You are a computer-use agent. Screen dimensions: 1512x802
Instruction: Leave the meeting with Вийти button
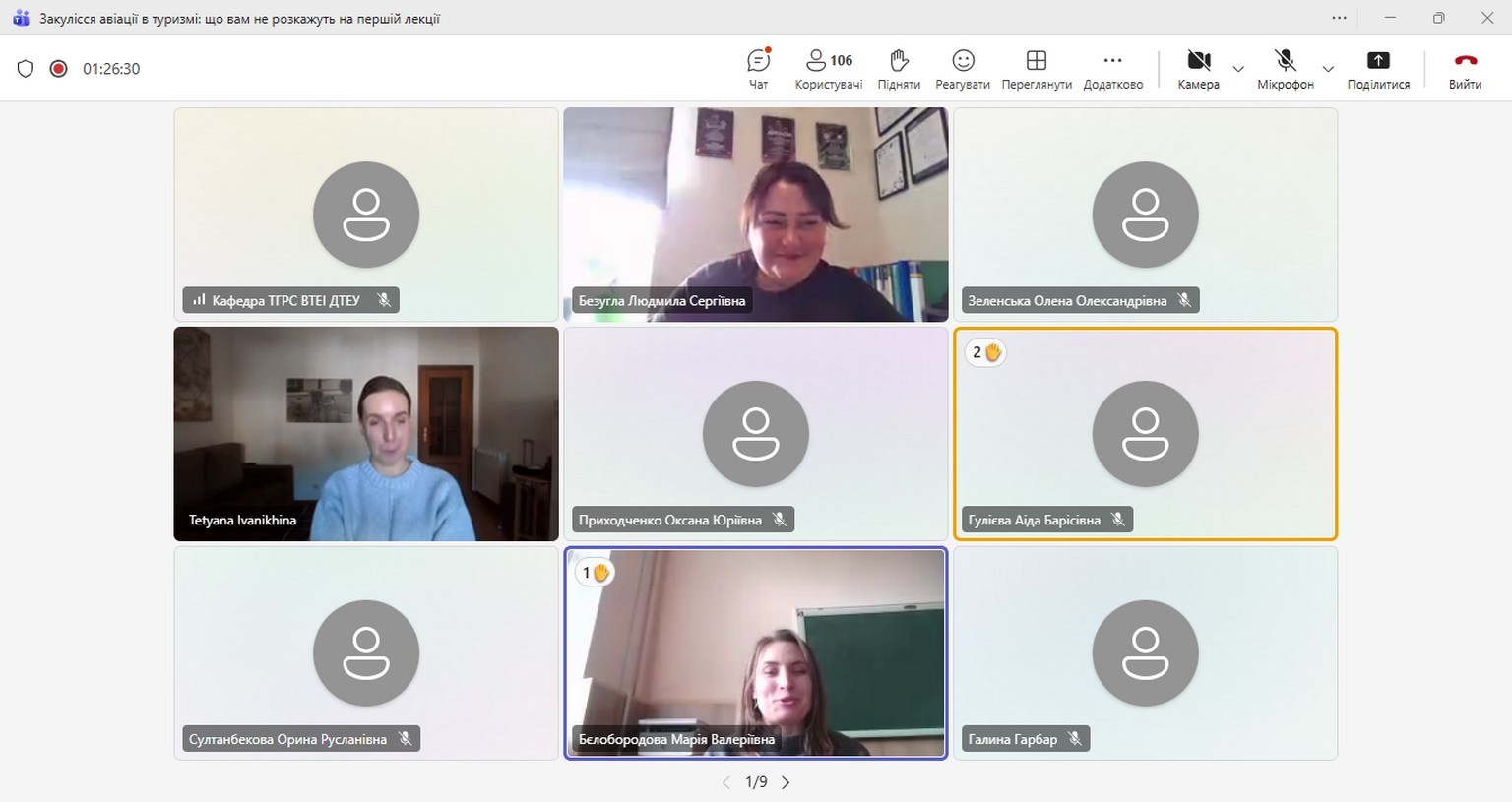1465,69
